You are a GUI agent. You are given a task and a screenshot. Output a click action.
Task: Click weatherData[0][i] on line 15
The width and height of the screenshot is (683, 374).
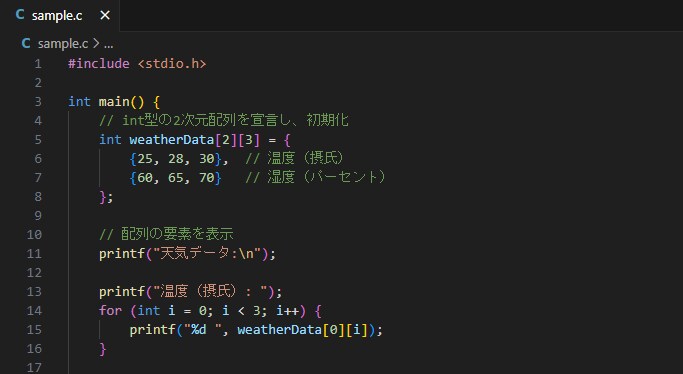click(x=303, y=330)
